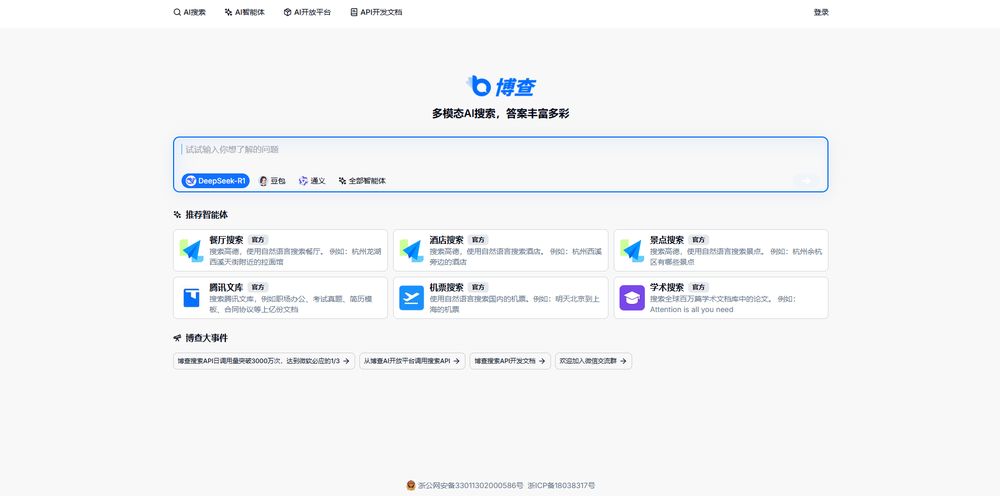Select the DeepSeek-R1 model chip
The image size is (1000, 496).
point(216,181)
